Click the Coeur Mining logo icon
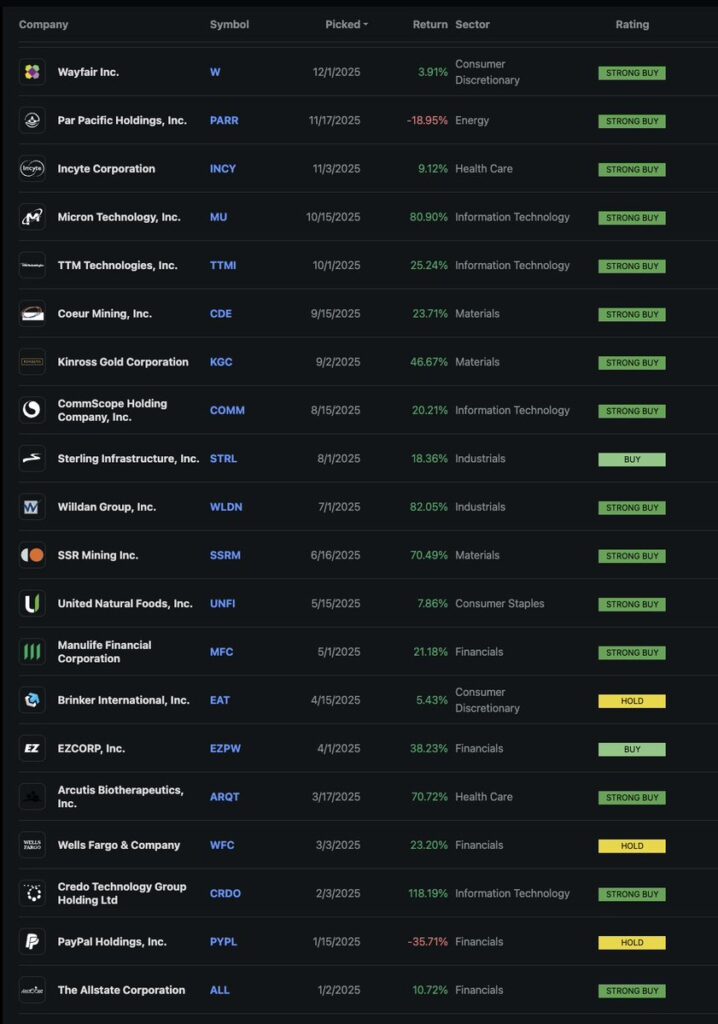This screenshot has height=1024, width=718. (x=32, y=314)
